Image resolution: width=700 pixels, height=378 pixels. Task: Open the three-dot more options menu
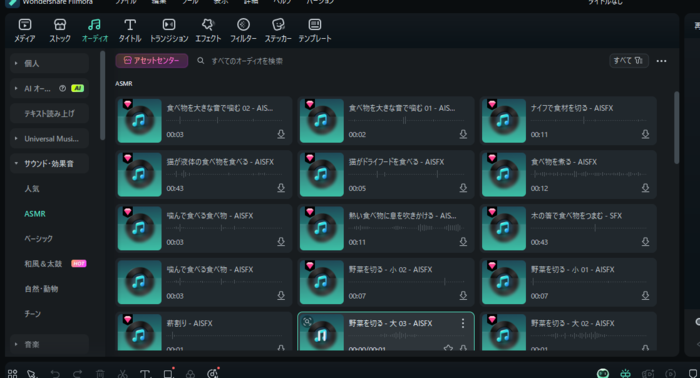coord(661,61)
